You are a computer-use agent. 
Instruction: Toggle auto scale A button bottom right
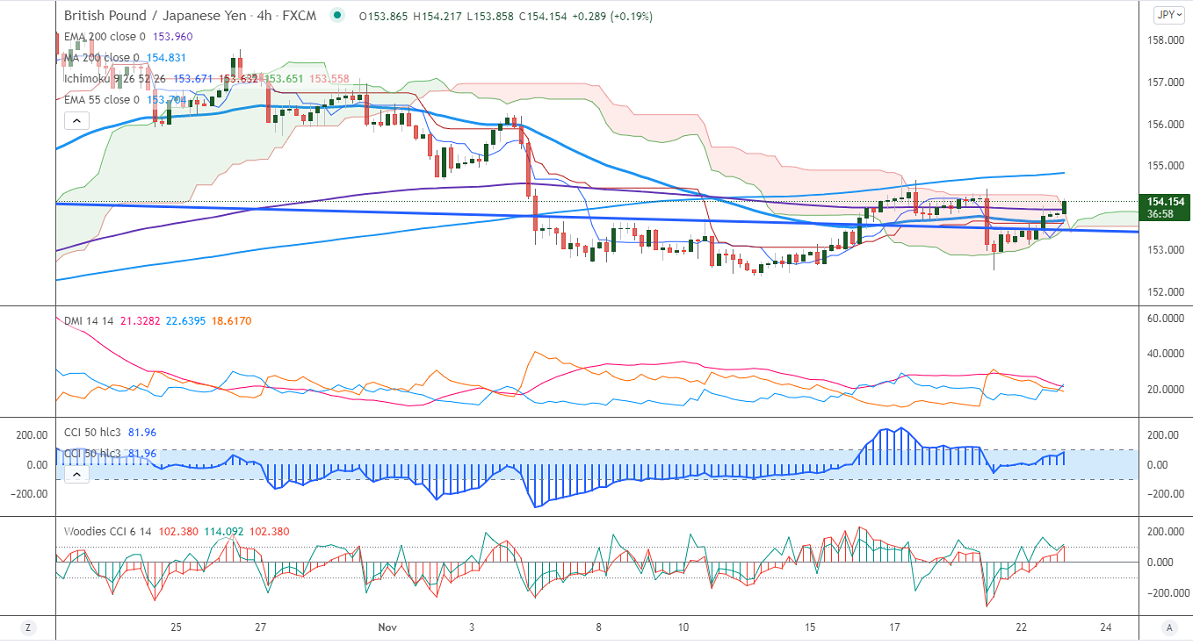pos(1169,627)
